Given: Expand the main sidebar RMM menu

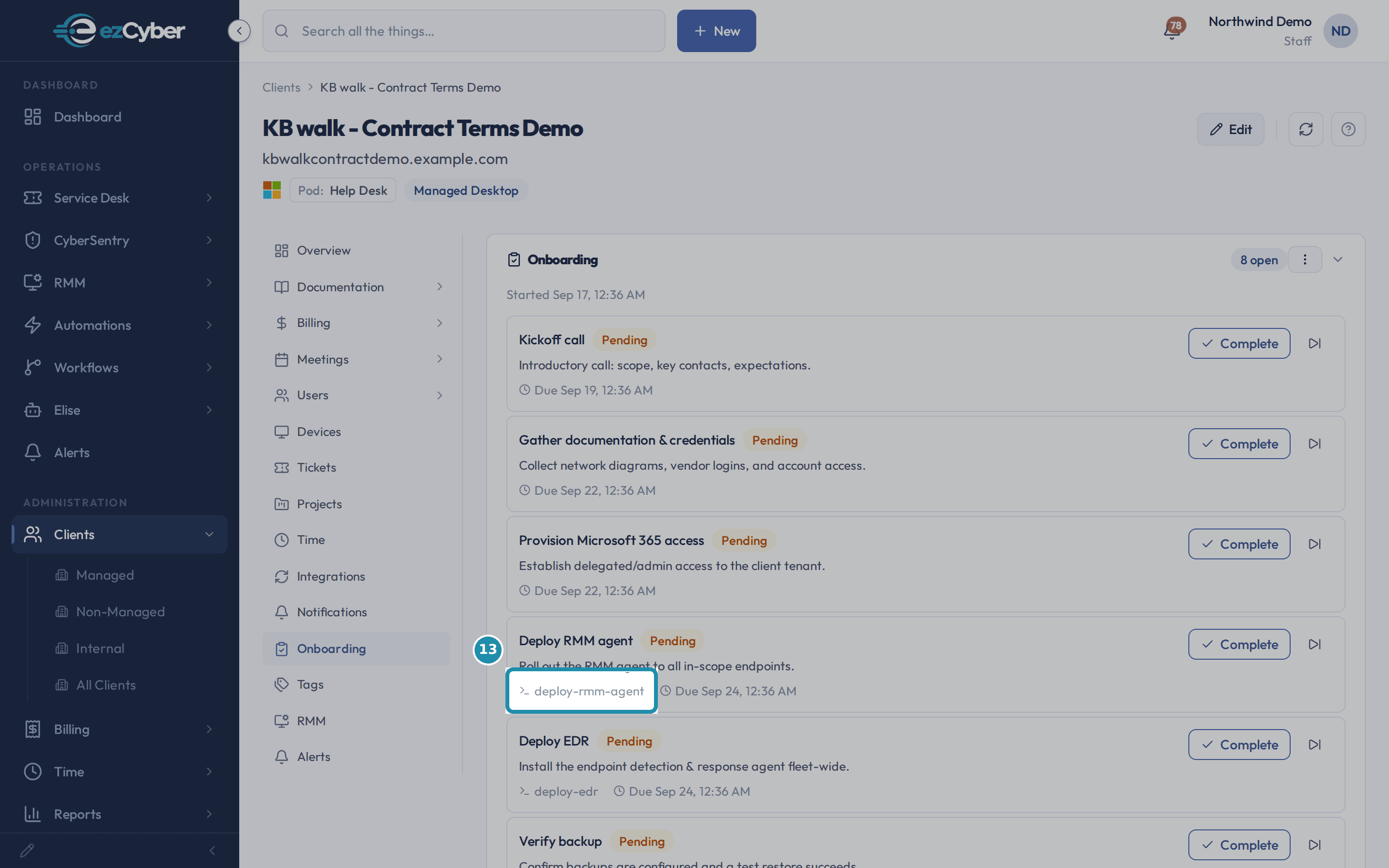Looking at the screenshot, I should pos(120,283).
